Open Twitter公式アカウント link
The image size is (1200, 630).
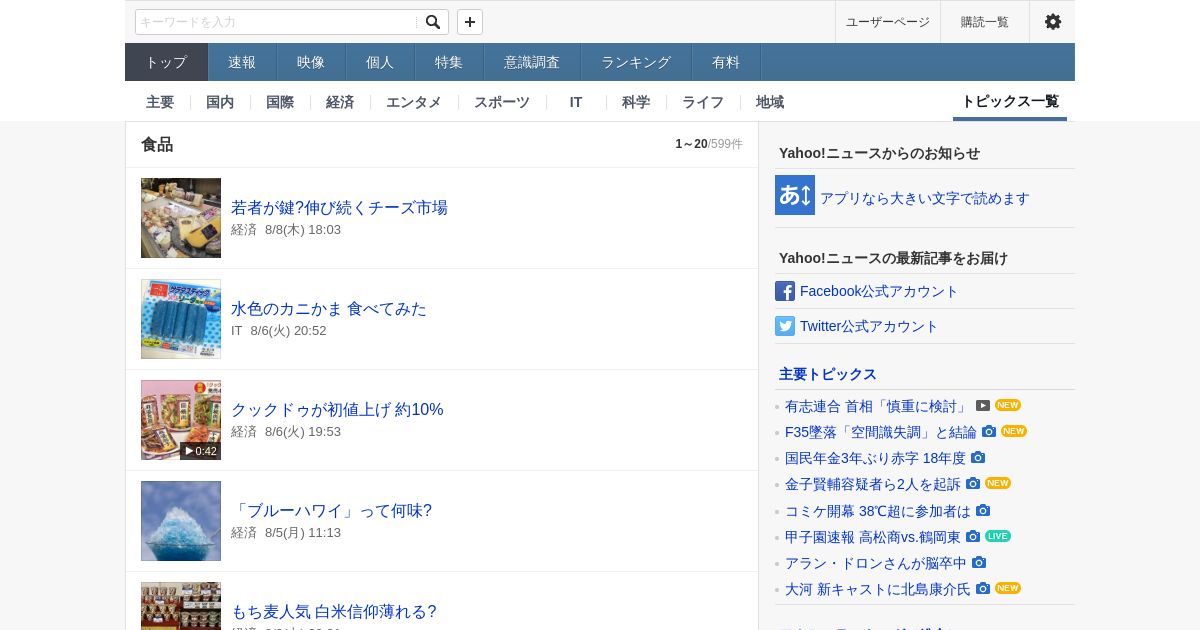(x=869, y=326)
